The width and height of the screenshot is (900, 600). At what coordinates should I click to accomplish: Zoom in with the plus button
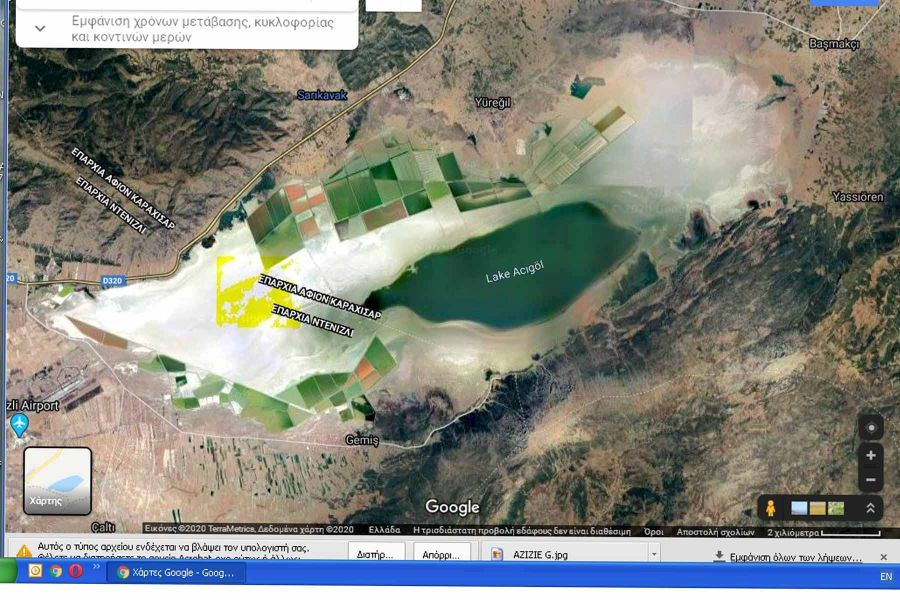coord(870,455)
